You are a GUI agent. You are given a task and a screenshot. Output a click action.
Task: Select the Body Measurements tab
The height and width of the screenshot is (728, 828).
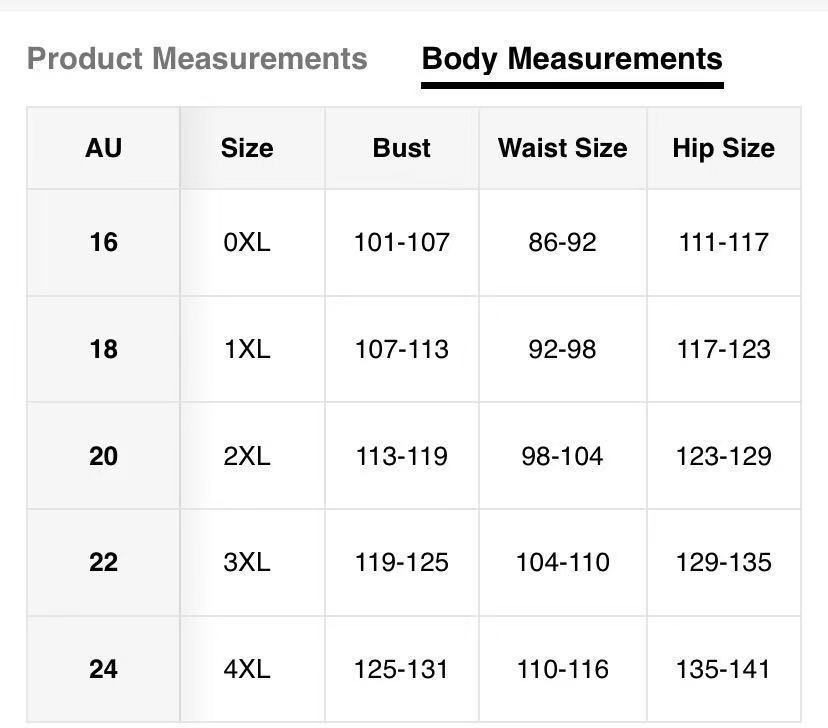572,59
